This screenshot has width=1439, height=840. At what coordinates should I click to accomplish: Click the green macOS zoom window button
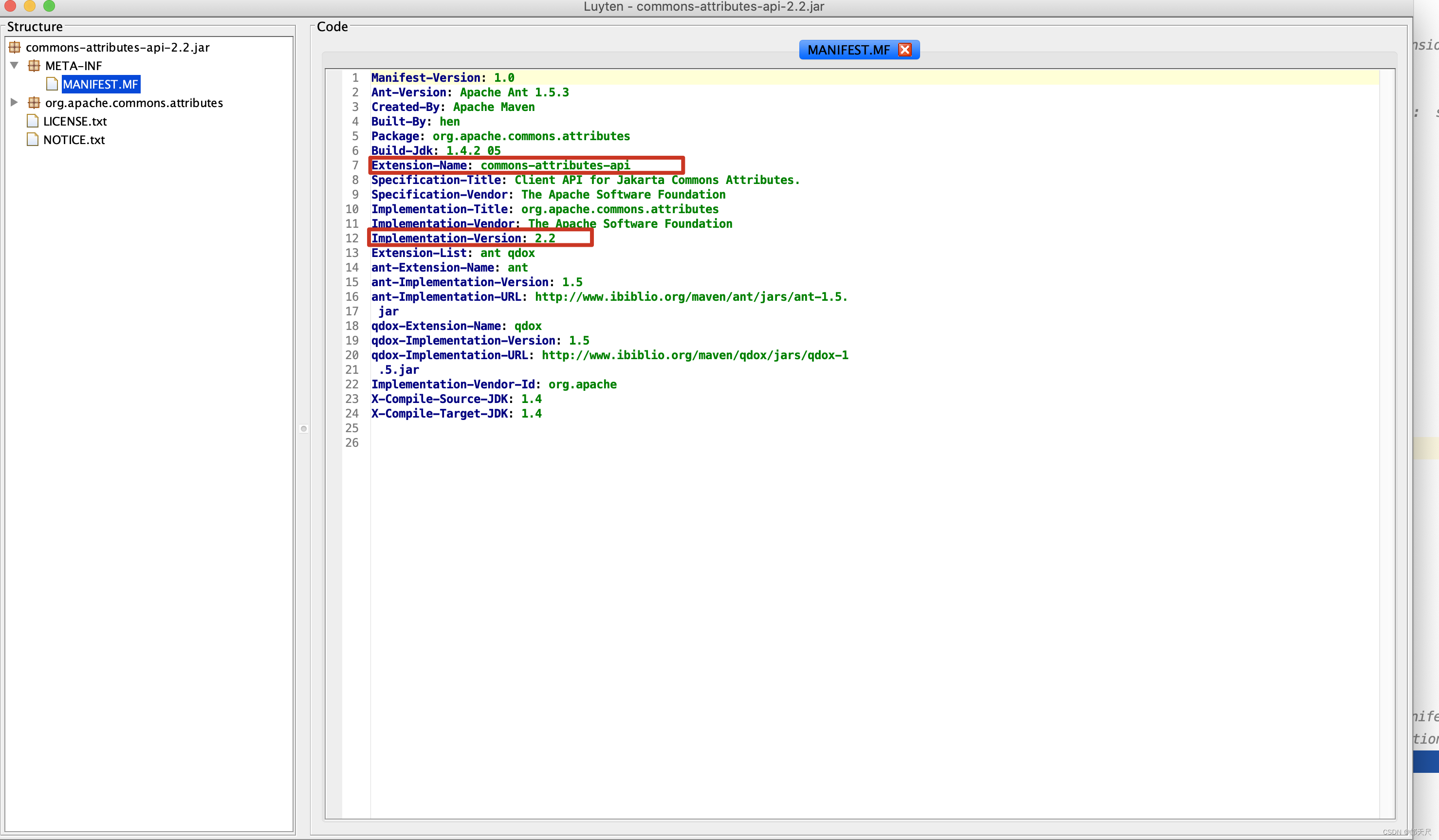coord(49,6)
